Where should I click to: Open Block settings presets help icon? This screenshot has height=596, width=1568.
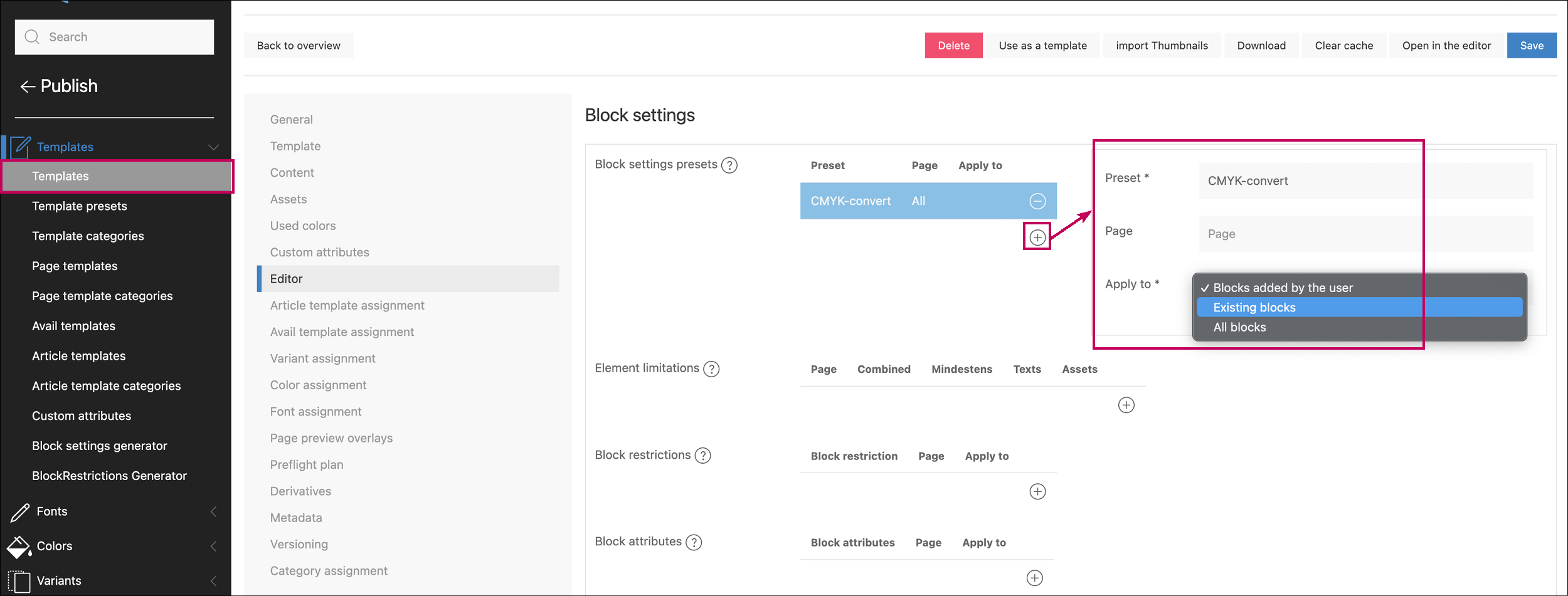tap(729, 165)
